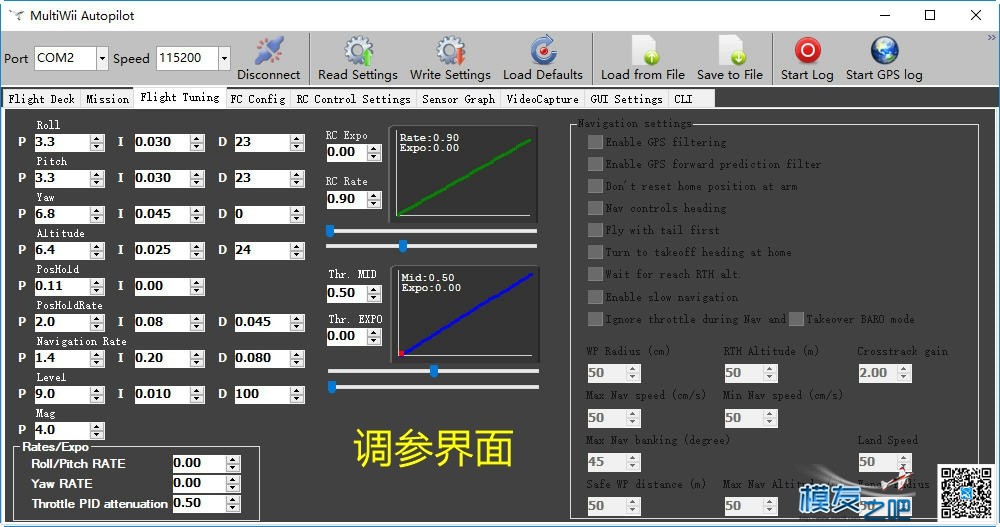
Task: Enable GPS filtering checkbox
Action: (595, 142)
